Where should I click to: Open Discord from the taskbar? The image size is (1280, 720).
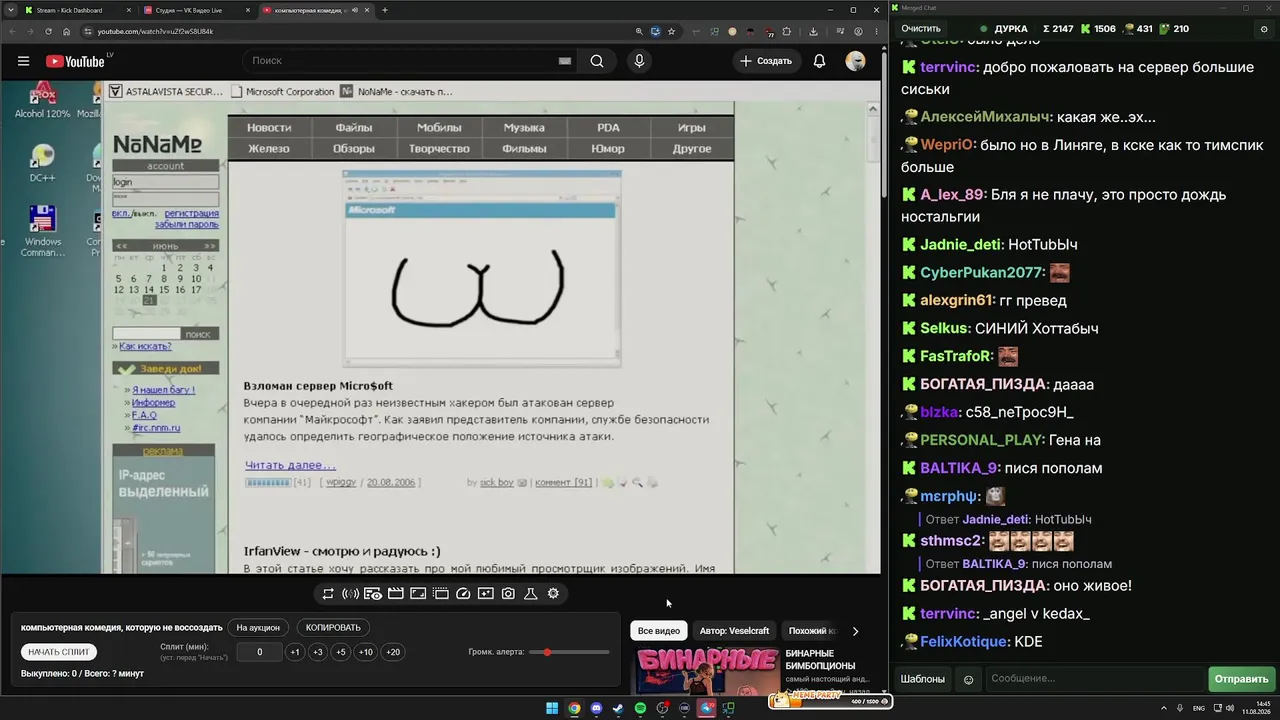point(596,709)
